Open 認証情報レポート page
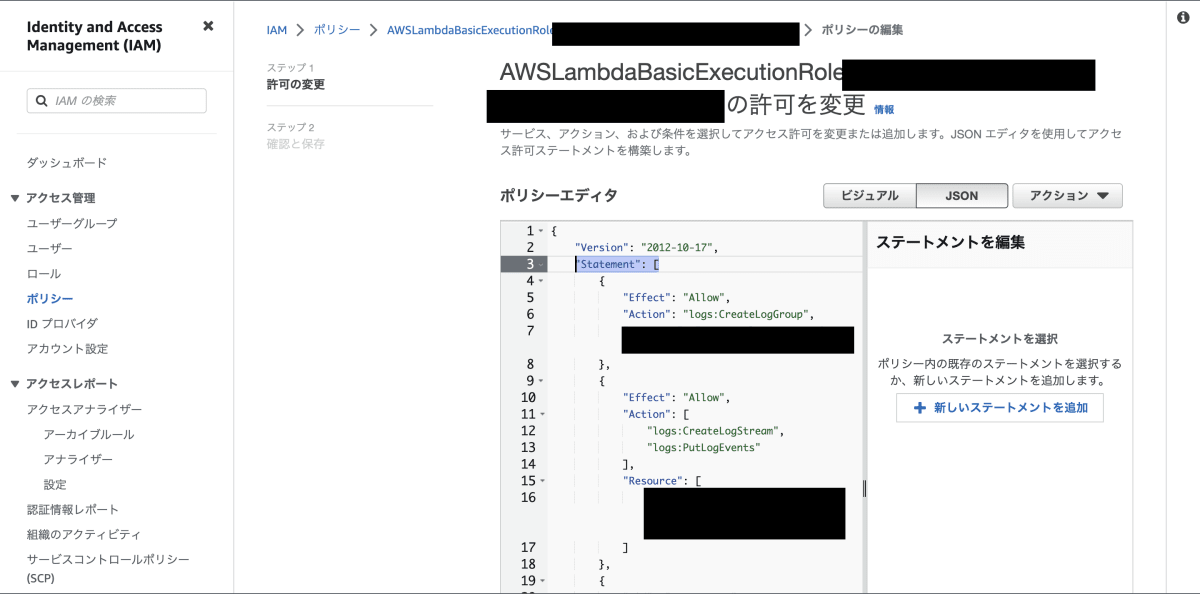Viewport: 1200px width, 594px height. point(73,509)
